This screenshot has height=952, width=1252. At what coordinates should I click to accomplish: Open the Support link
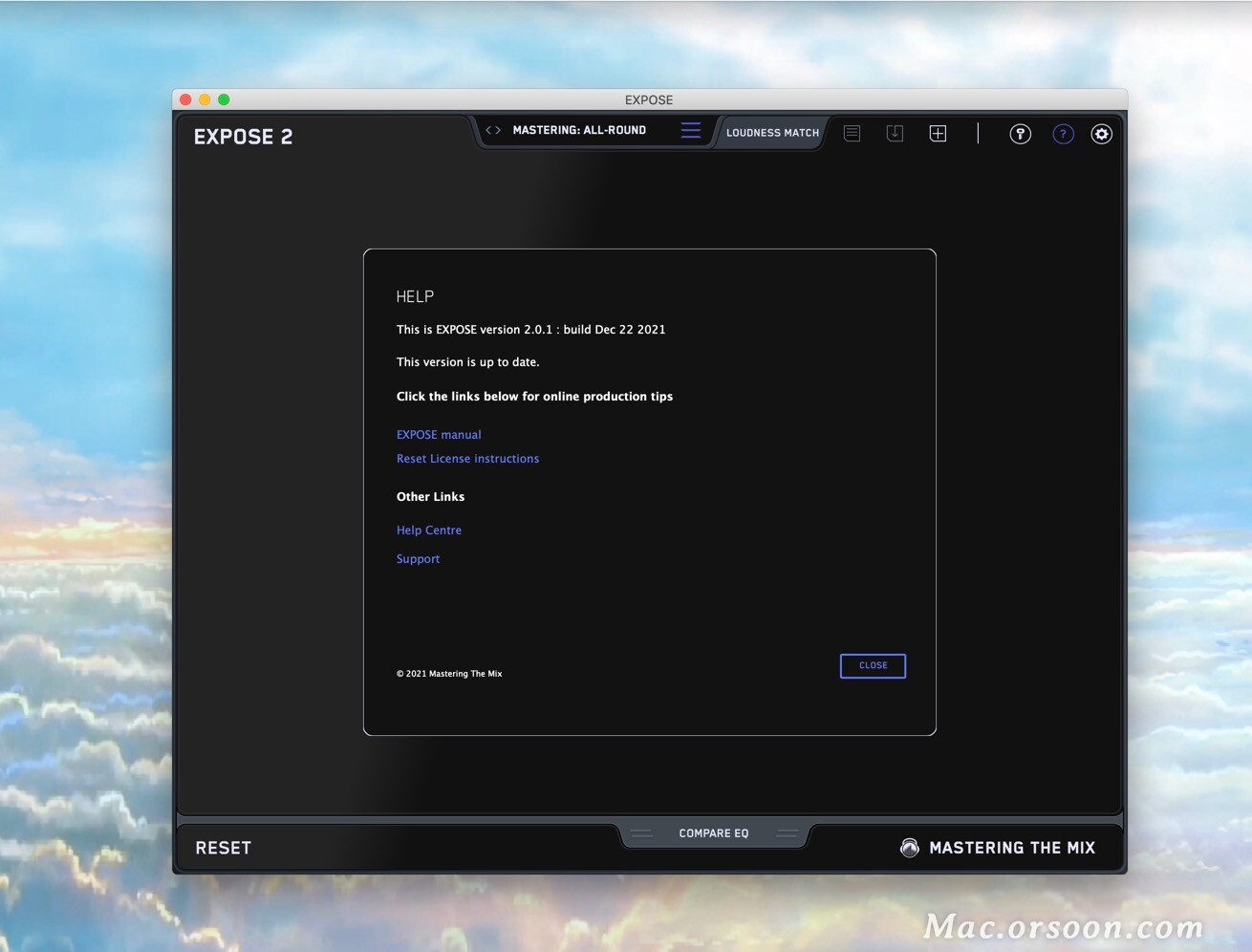click(x=418, y=559)
